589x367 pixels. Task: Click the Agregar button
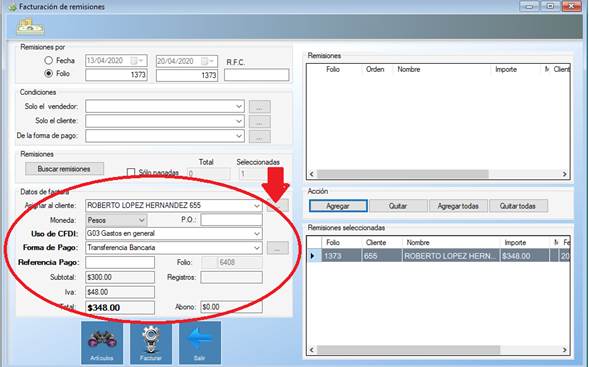(x=338, y=206)
